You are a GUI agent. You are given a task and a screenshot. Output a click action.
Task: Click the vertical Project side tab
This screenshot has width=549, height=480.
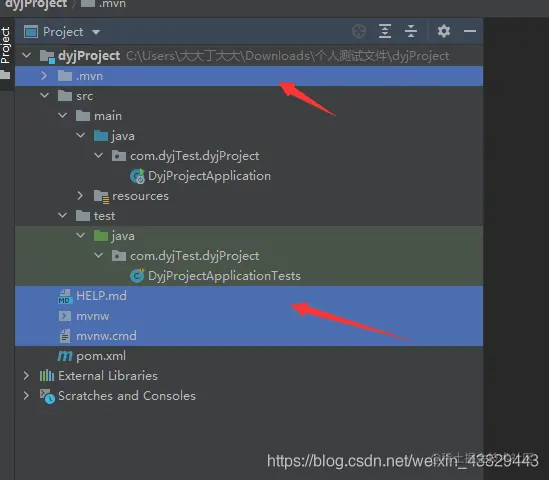[x=6, y=45]
